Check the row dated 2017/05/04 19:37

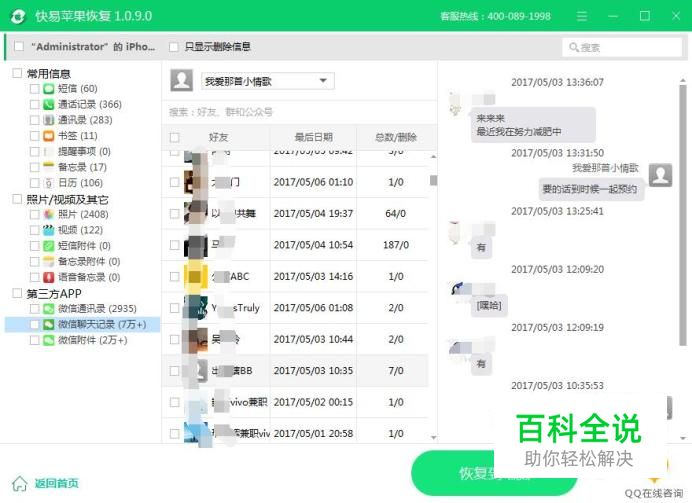(175, 214)
